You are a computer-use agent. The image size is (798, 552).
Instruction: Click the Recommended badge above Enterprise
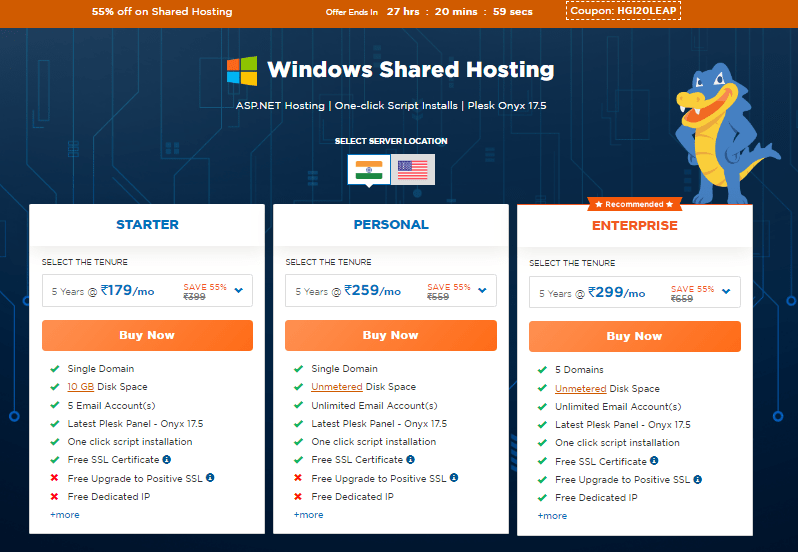click(635, 204)
